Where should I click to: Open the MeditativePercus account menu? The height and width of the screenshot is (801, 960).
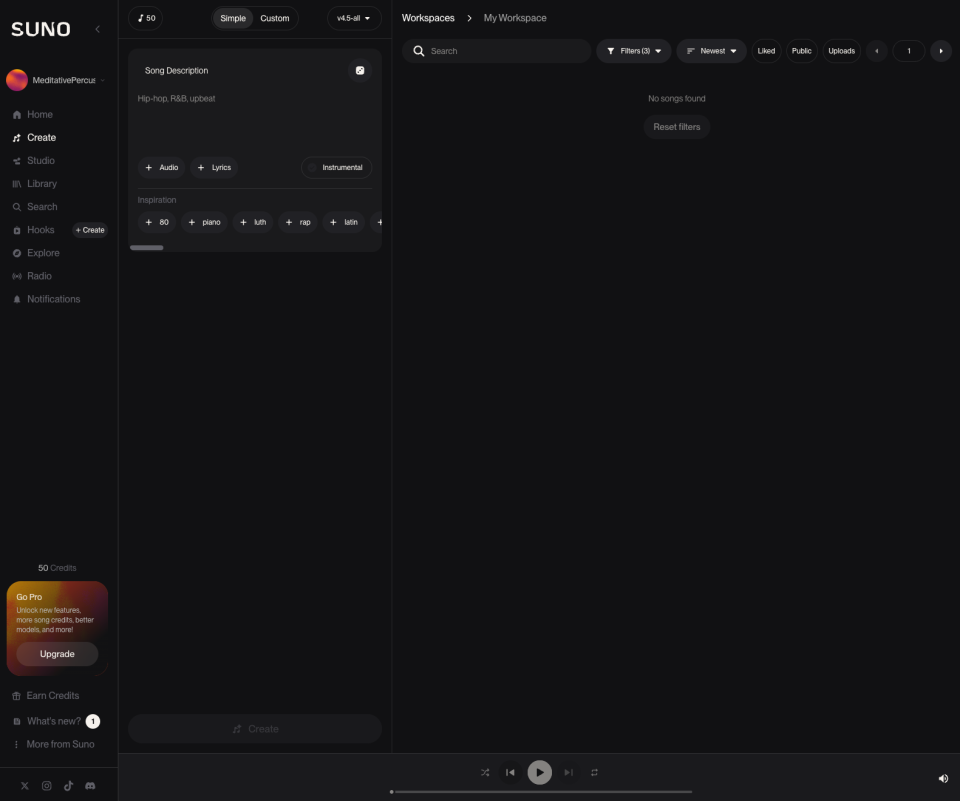56,80
